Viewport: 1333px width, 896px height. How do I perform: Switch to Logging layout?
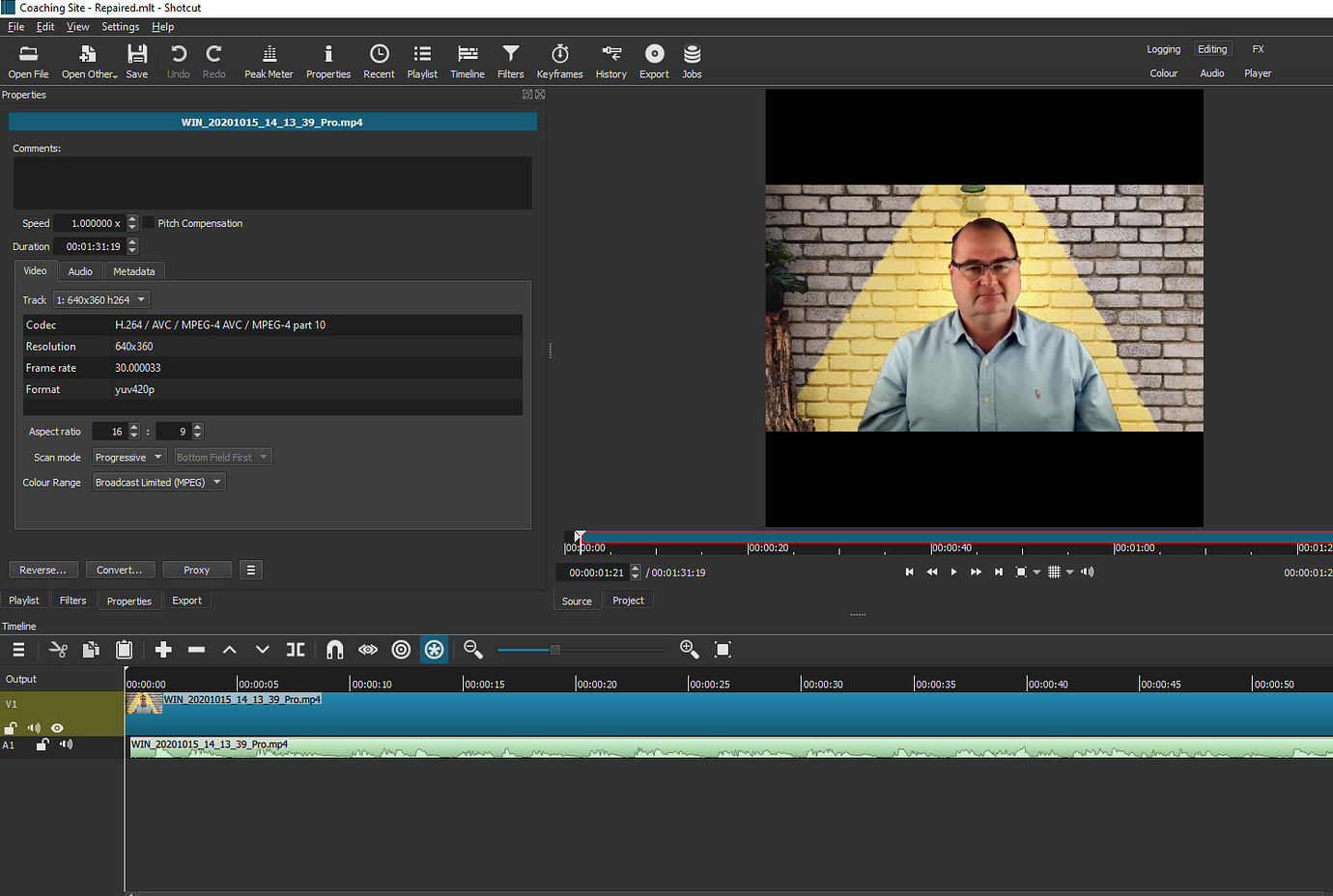(x=1164, y=49)
